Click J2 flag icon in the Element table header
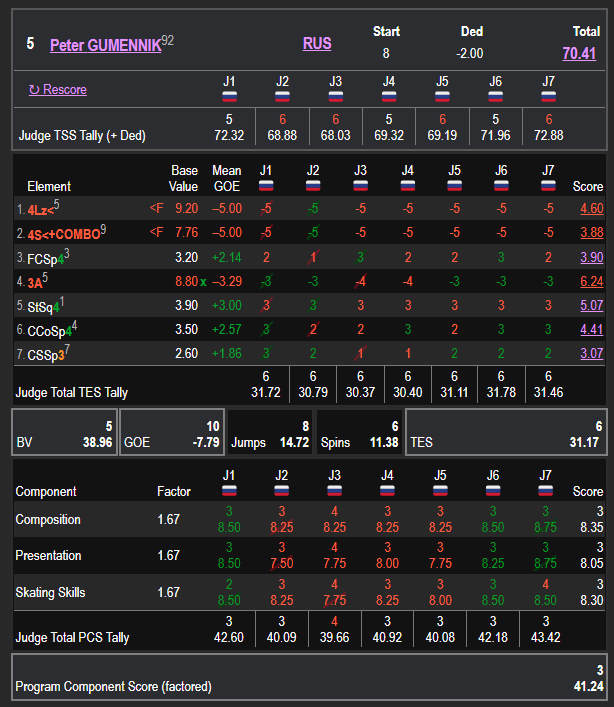The height and width of the screenshot is (707, 614). 313,186
